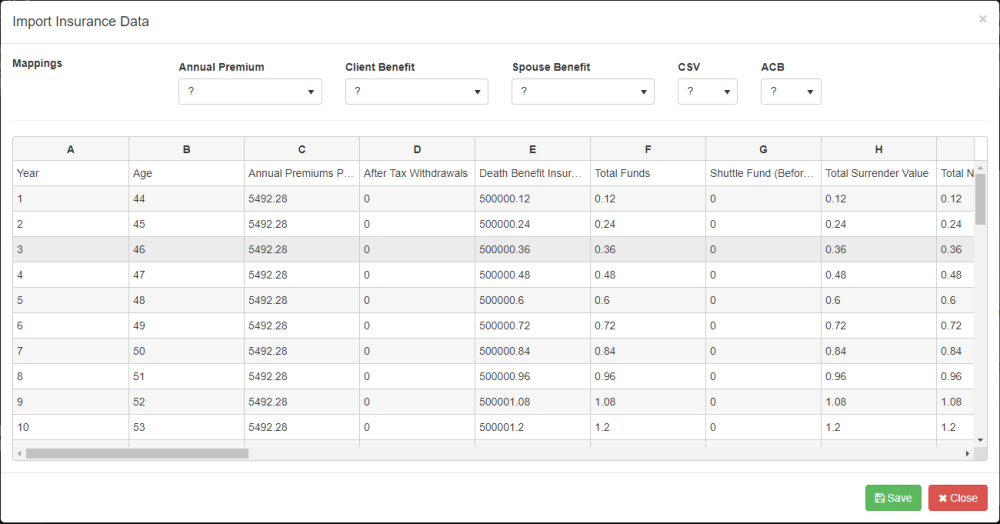Select the After Tax Withdrawals cell
Viewport: 1000px width, 524px height.
coord(416,173)
